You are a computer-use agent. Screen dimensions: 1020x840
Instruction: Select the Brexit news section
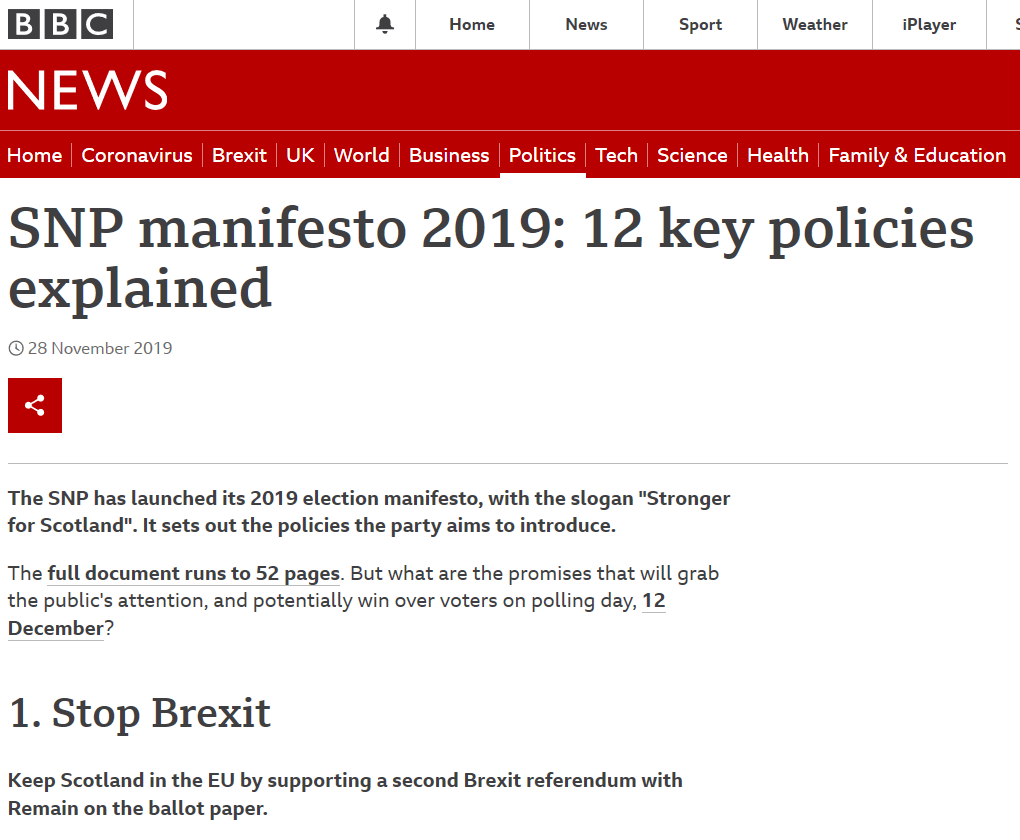239,155
